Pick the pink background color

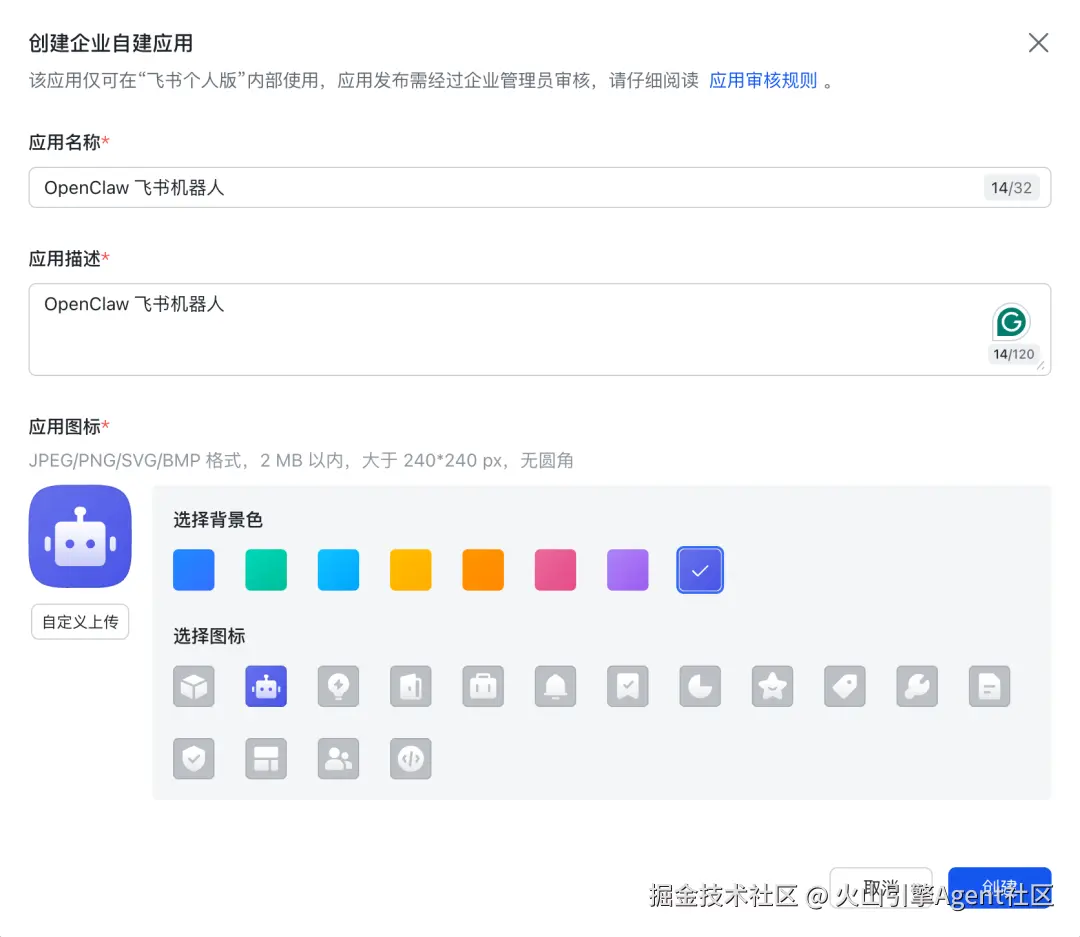tap(555, 570)
